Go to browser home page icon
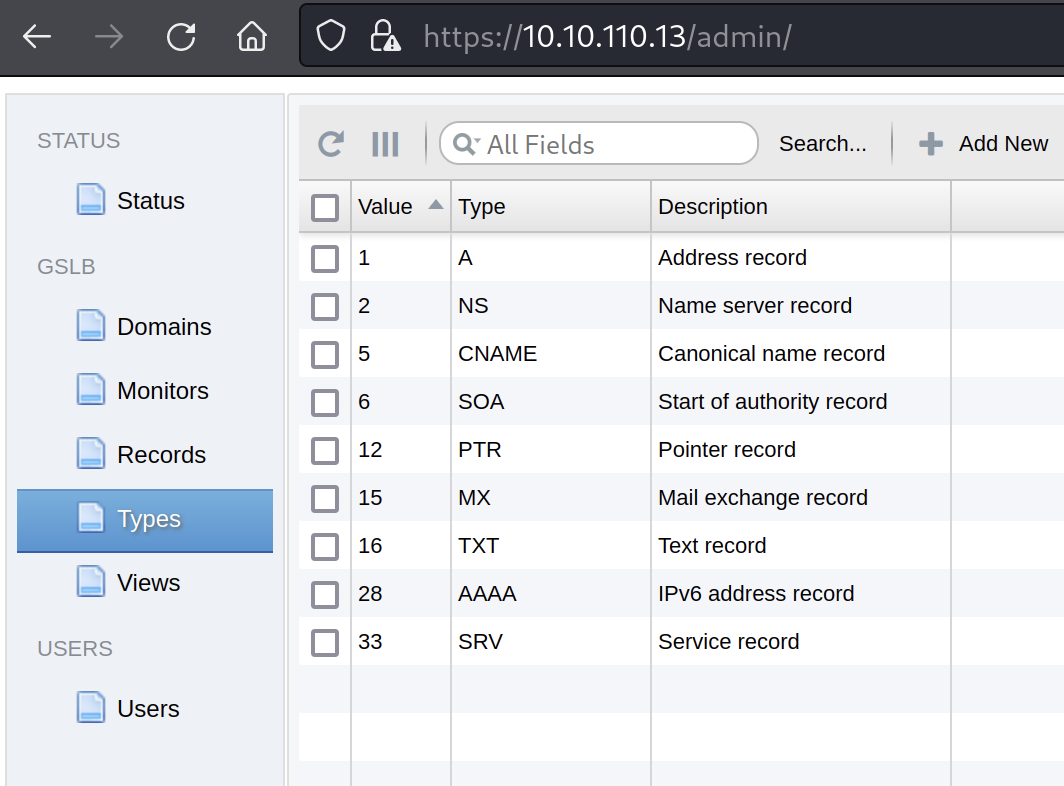The image size is (1064, 786). (x=252, y=37)
